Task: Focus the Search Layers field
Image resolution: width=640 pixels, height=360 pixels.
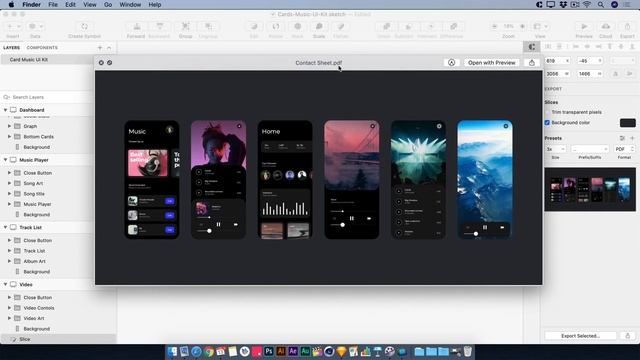Action: point(48,97)
